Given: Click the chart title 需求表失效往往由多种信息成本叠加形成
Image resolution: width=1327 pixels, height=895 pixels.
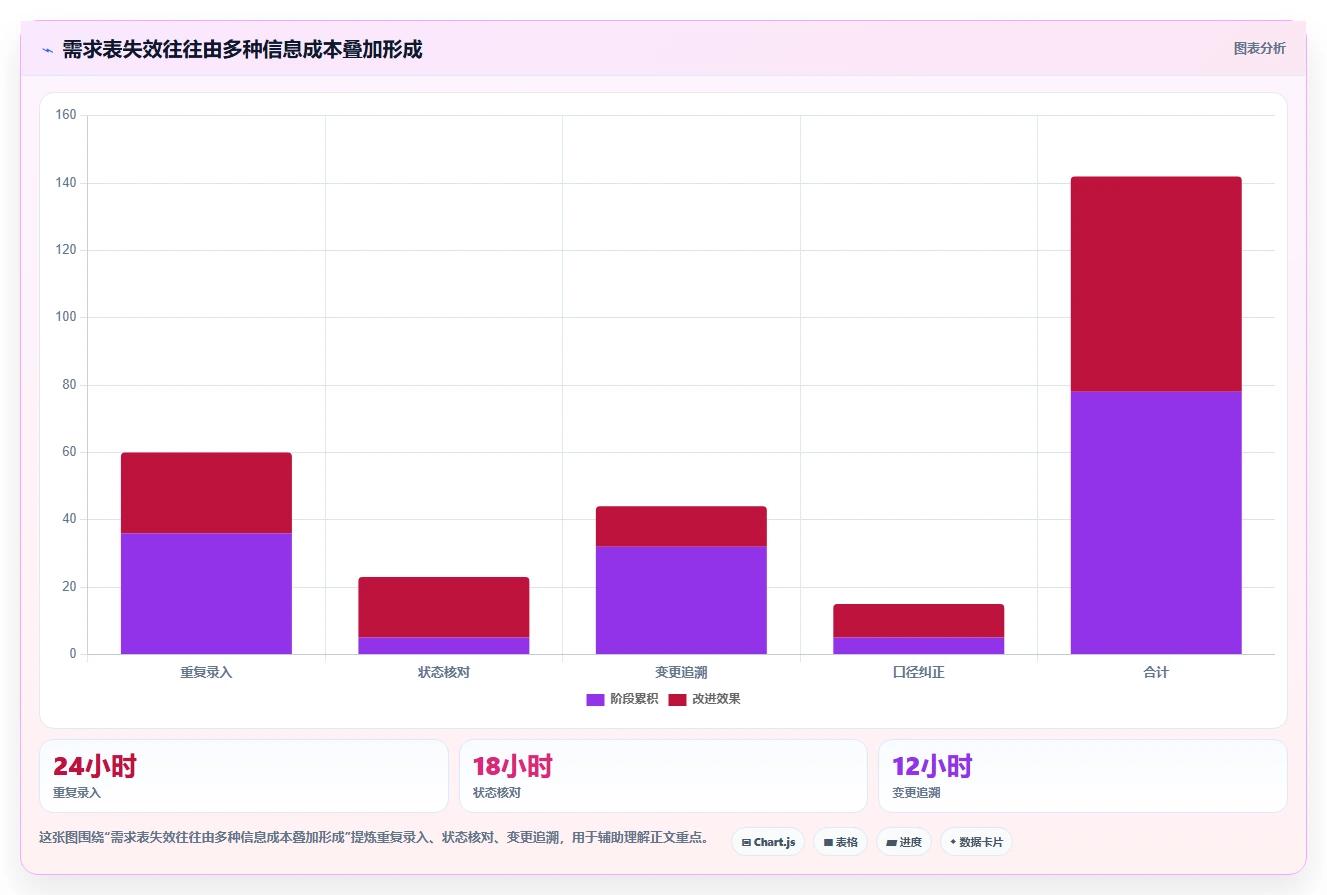Looking at the screenshot, I should coord(242,49).
